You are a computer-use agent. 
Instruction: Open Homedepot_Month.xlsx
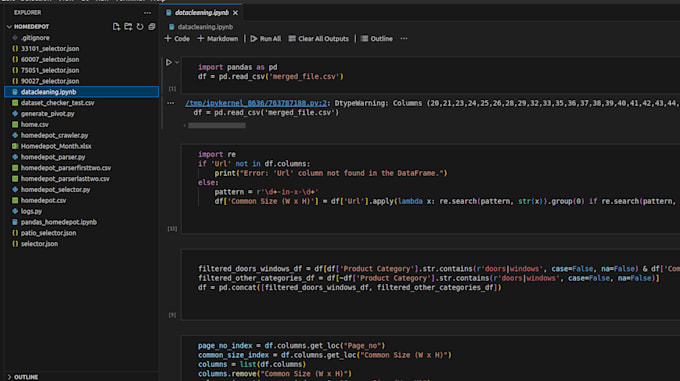56,146
